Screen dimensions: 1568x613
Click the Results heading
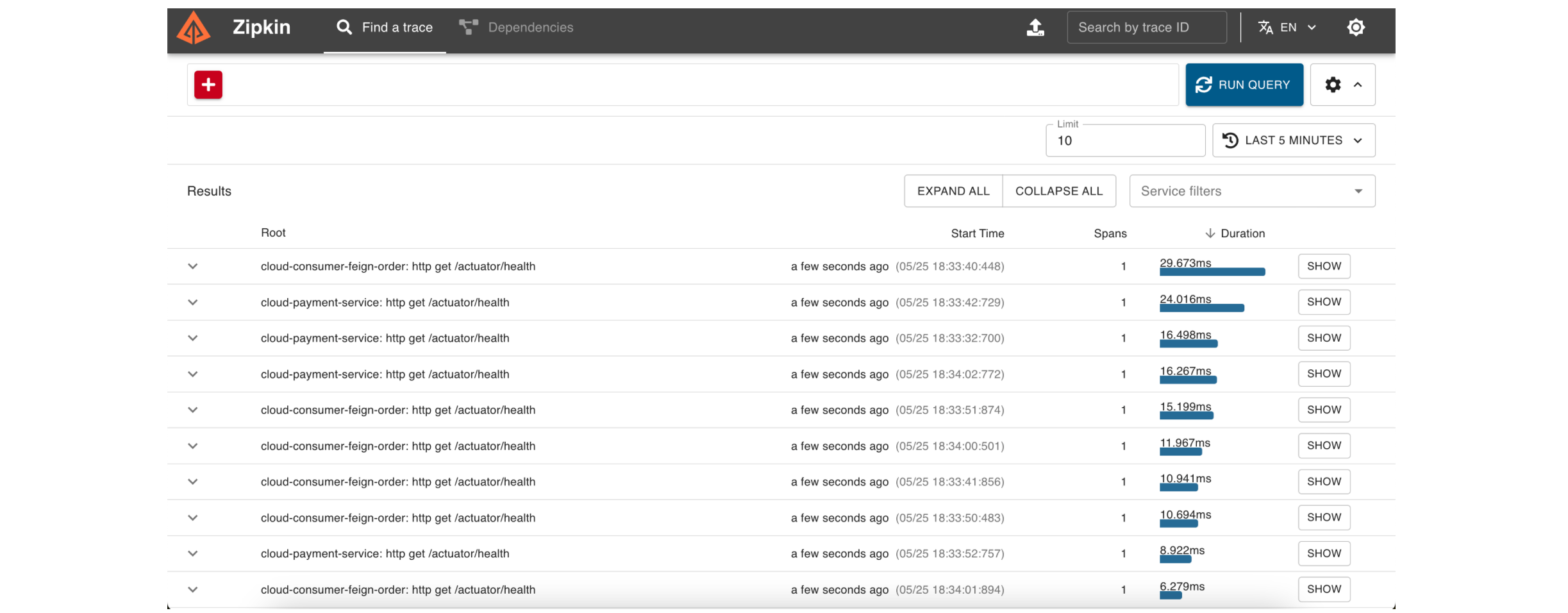209,191
